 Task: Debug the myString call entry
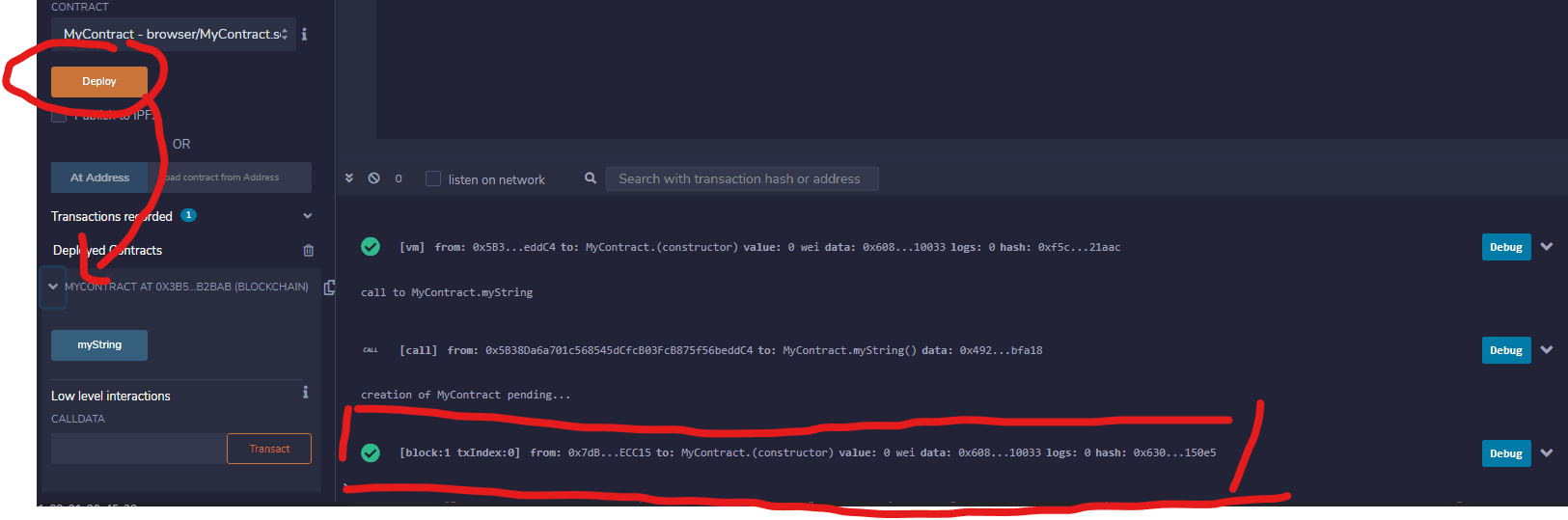[1506, 350]
